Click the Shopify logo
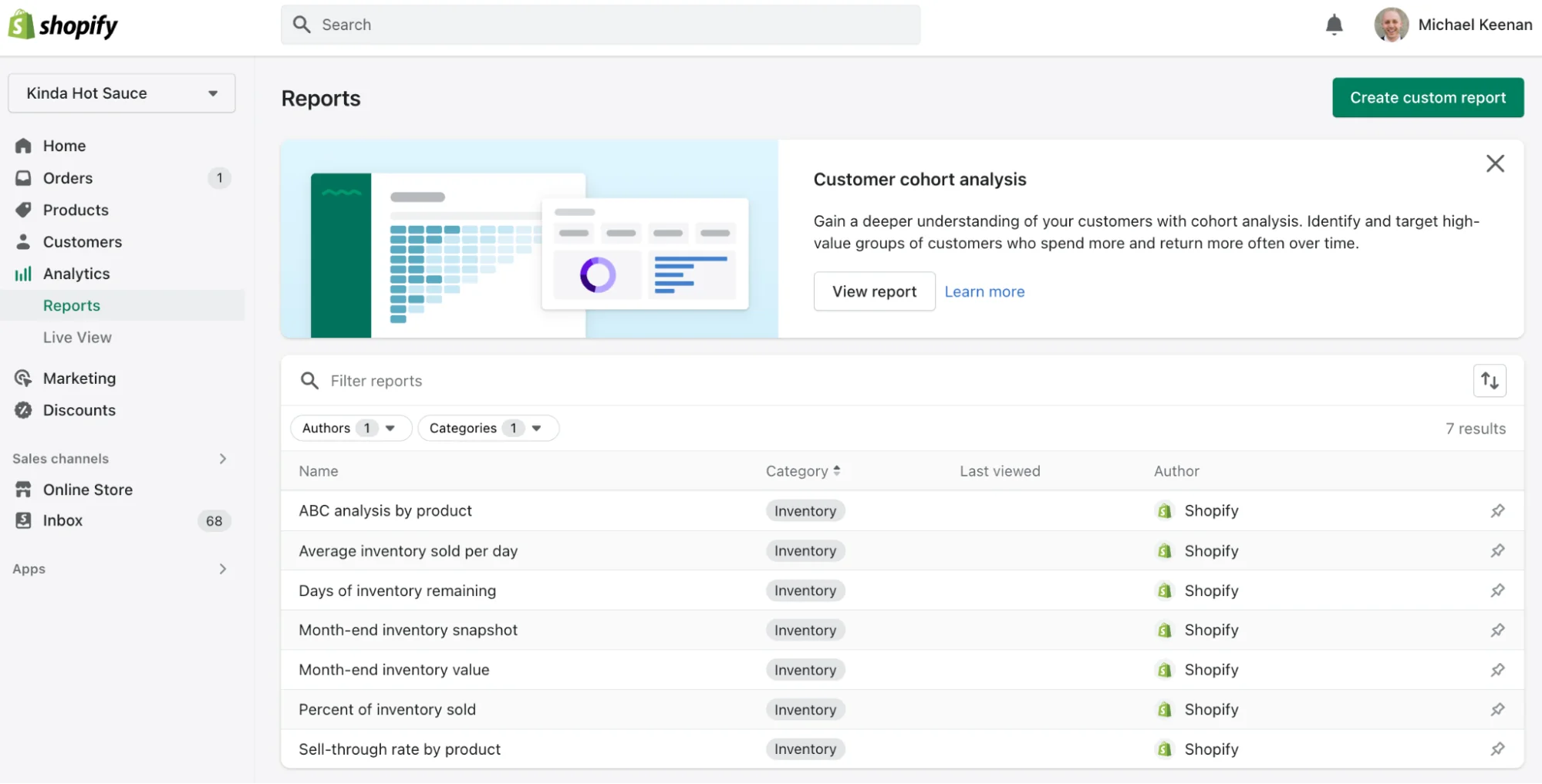This screenshot has width=1542, height=784. click(x=62, y=24)
